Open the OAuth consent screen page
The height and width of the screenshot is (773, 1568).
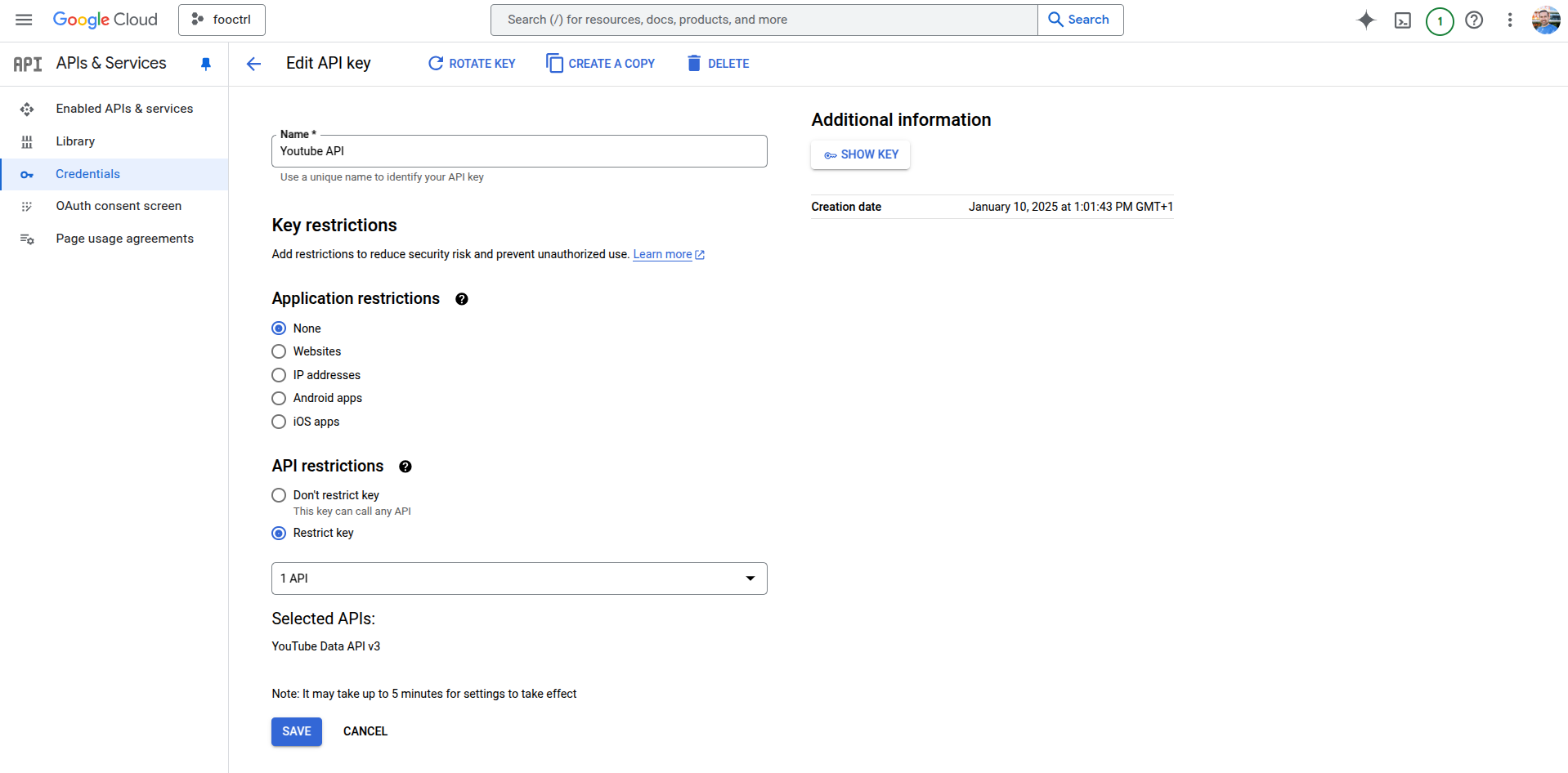pos(119,206)
